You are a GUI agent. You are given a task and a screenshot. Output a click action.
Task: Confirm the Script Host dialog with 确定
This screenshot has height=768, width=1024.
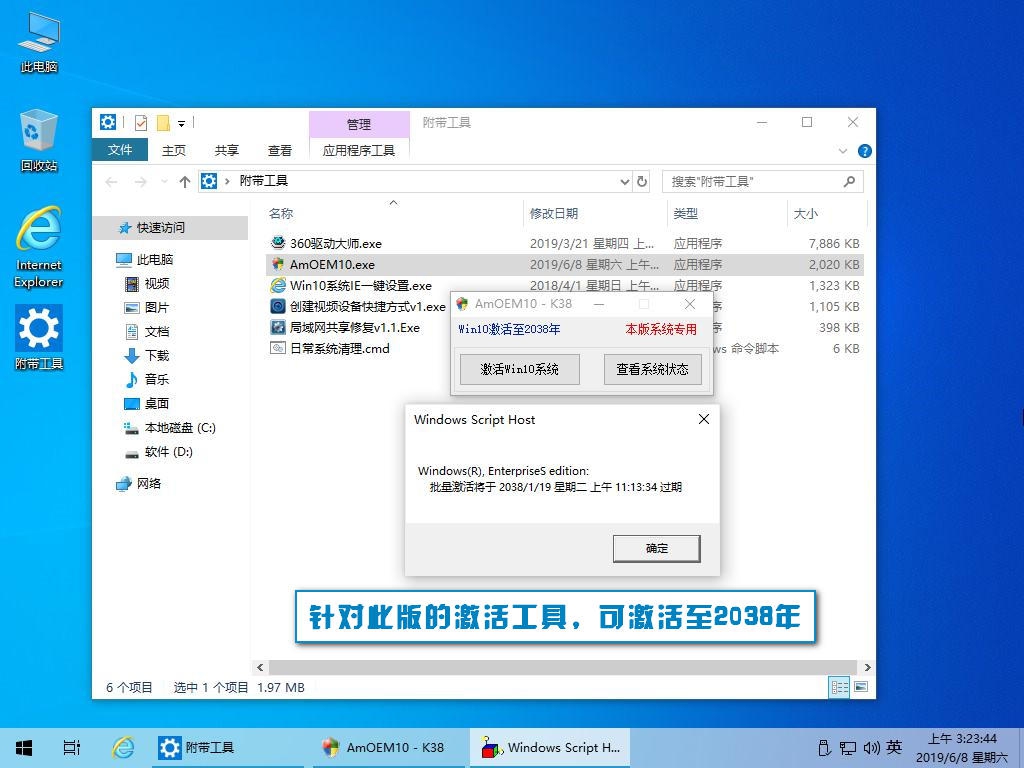pyautogui.click(x=656, y=549)
